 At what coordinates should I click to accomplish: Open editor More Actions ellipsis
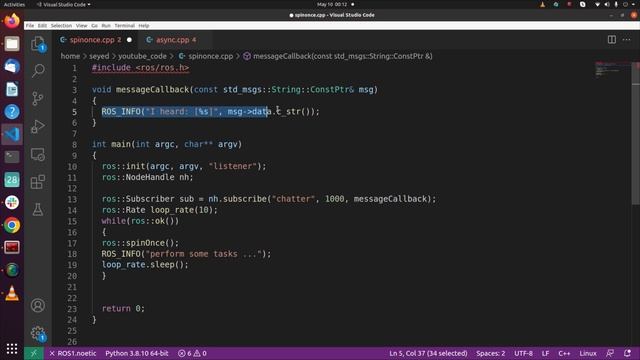pyautogui.click(x=627, y=40)
